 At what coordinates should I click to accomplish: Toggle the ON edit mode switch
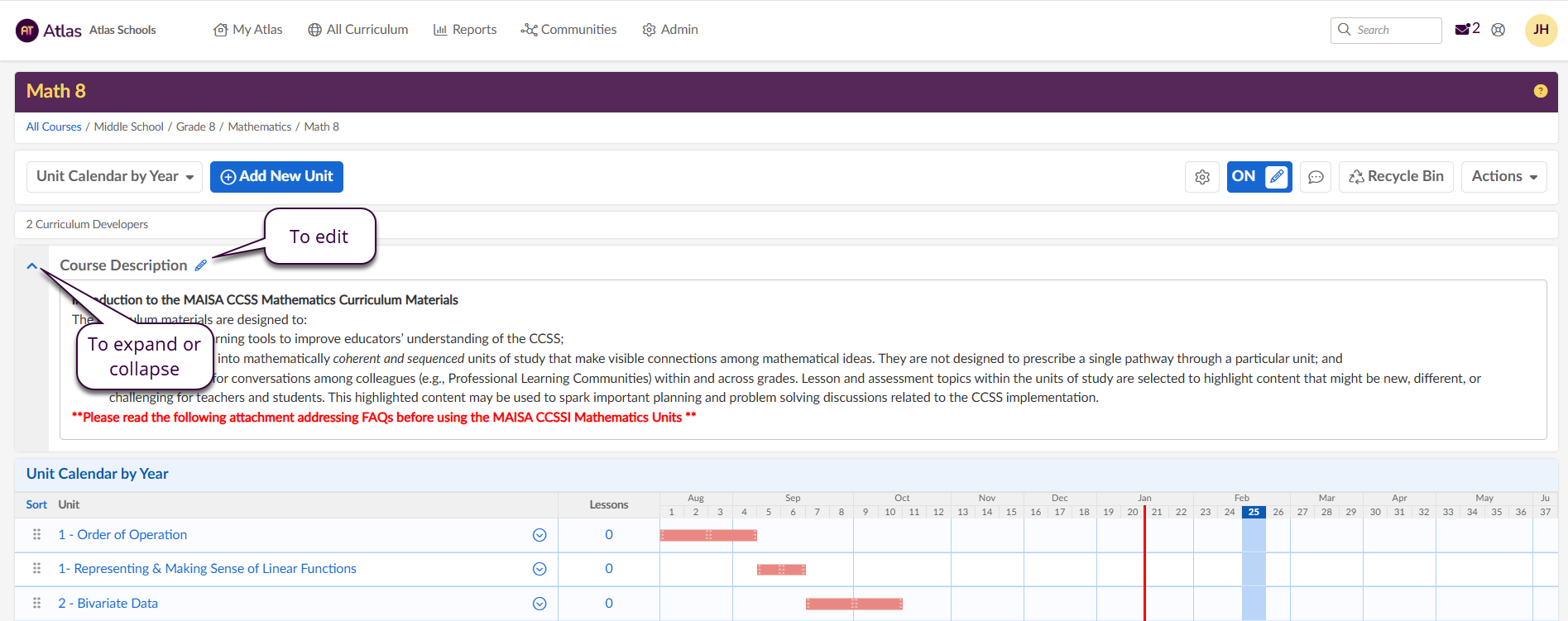[x=1259, y=177]
